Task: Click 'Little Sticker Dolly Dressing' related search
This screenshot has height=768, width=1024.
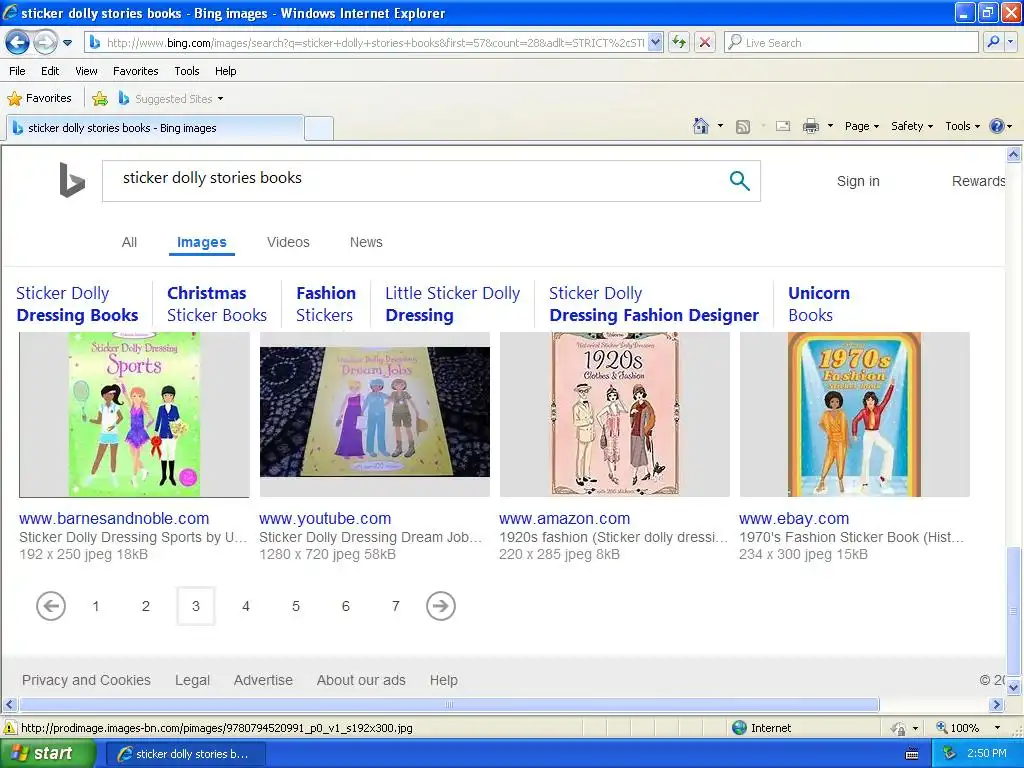Action: [453, 304]
